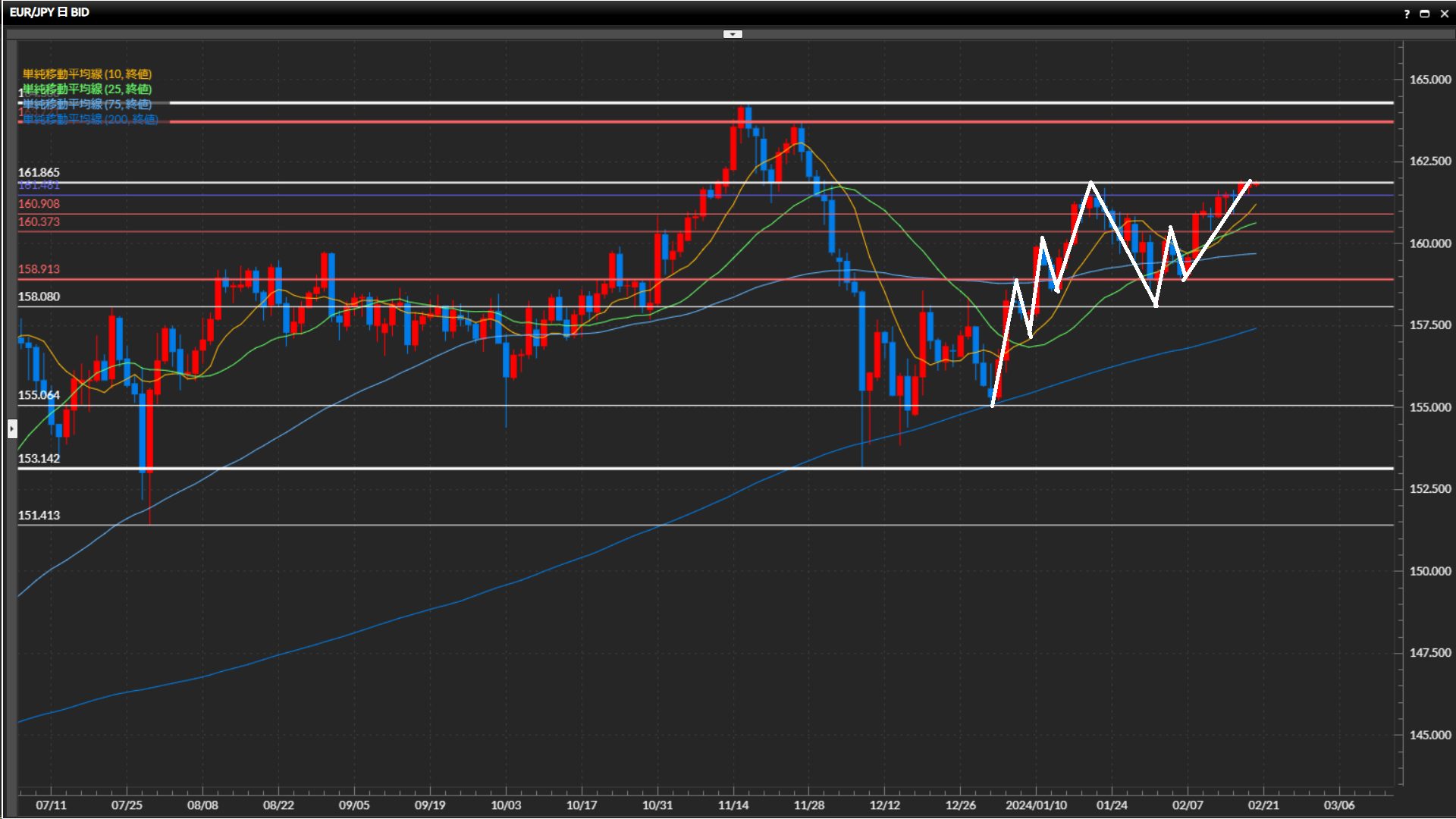1456x819 pixels.
Task: Select the 200-period moving average label
Action: coord(90,120)
